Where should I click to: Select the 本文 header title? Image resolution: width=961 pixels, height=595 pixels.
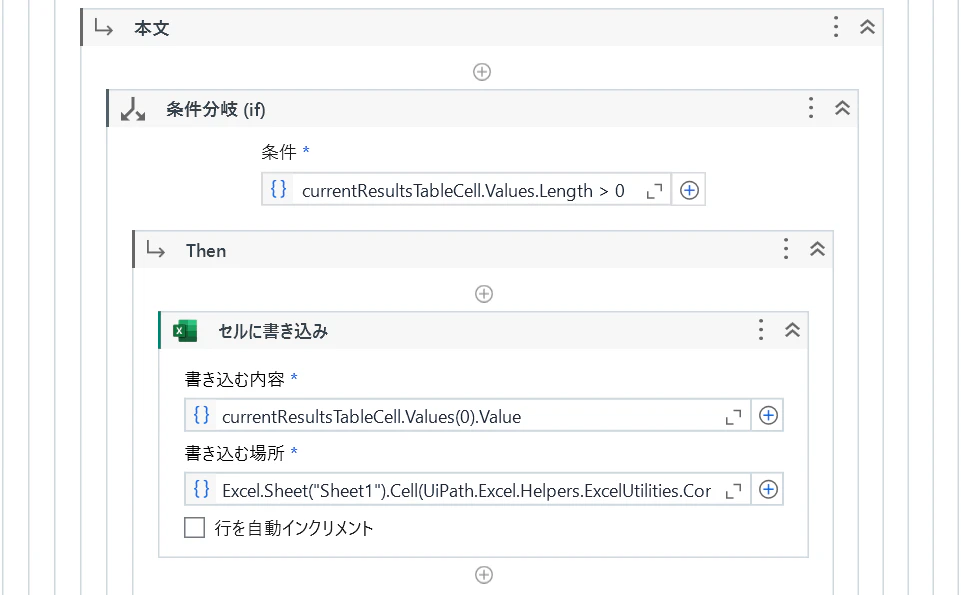pos(151,28)
